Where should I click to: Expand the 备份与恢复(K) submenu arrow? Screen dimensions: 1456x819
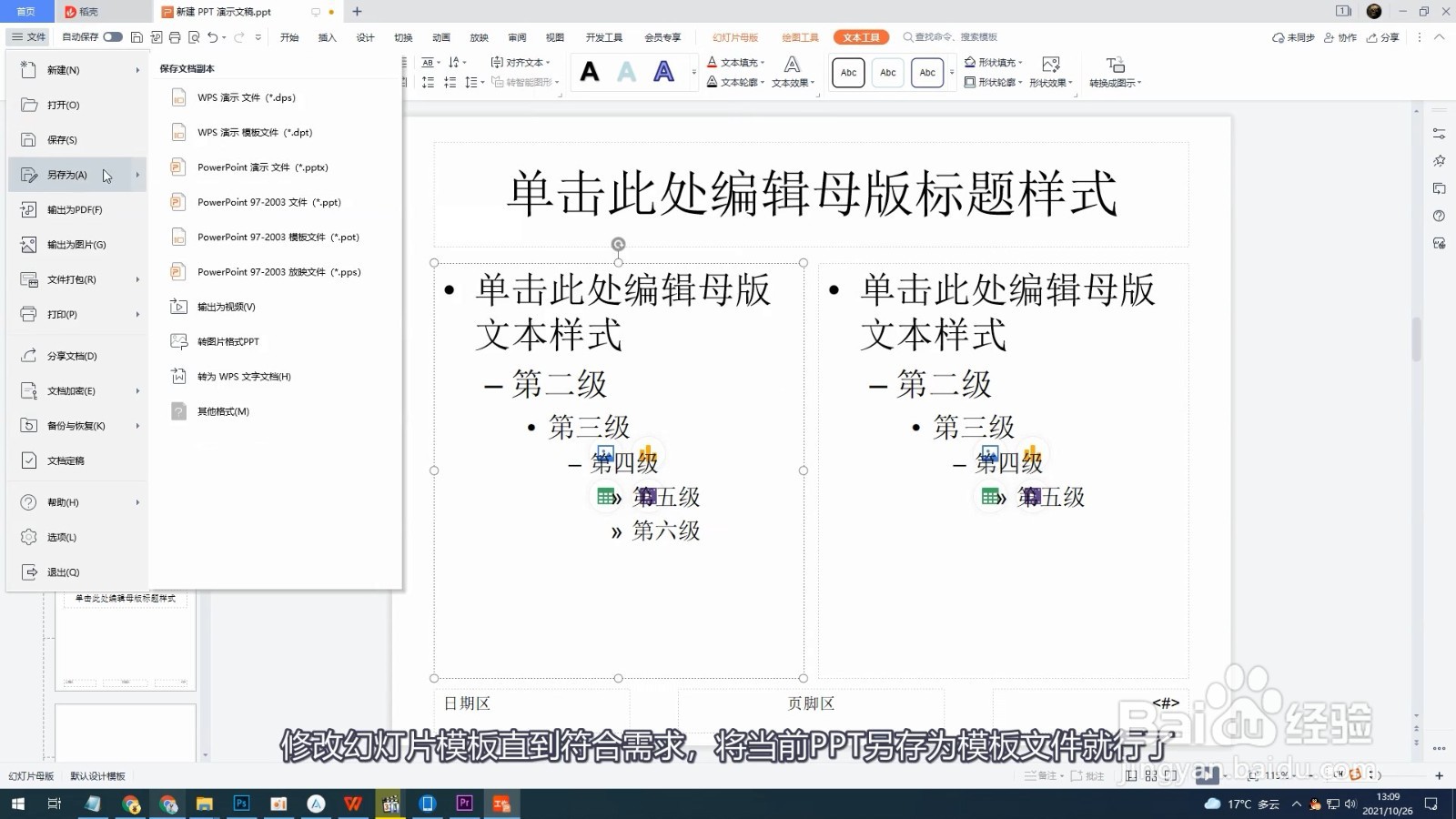(137, 426)
